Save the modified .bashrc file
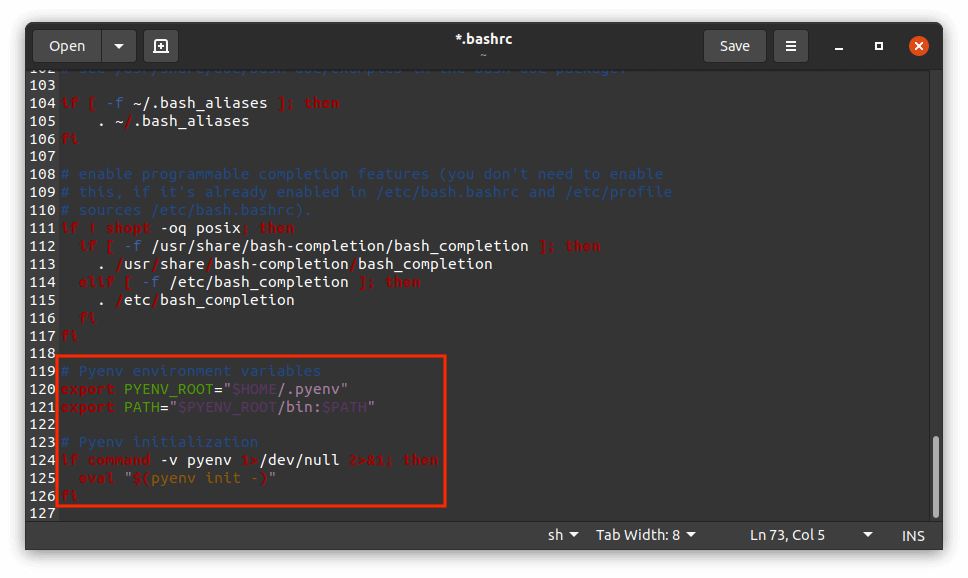Viewport: 968px width, 578px height. [x=734, y=45]
